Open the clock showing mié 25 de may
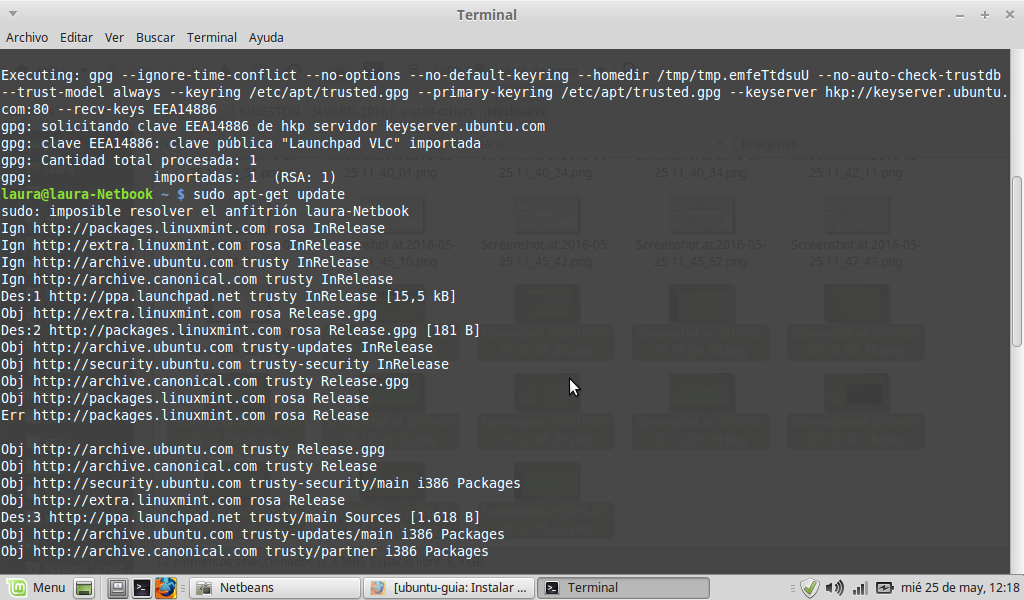 pos(962,588)
